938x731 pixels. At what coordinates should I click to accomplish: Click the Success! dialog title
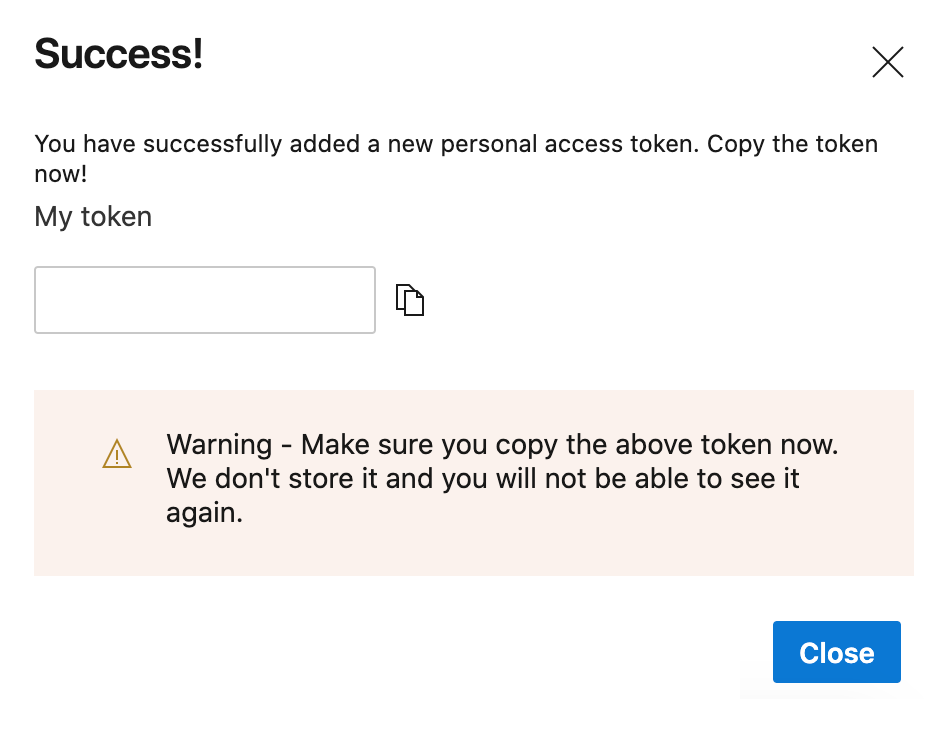pyautogui.click(x=118, y=55)
